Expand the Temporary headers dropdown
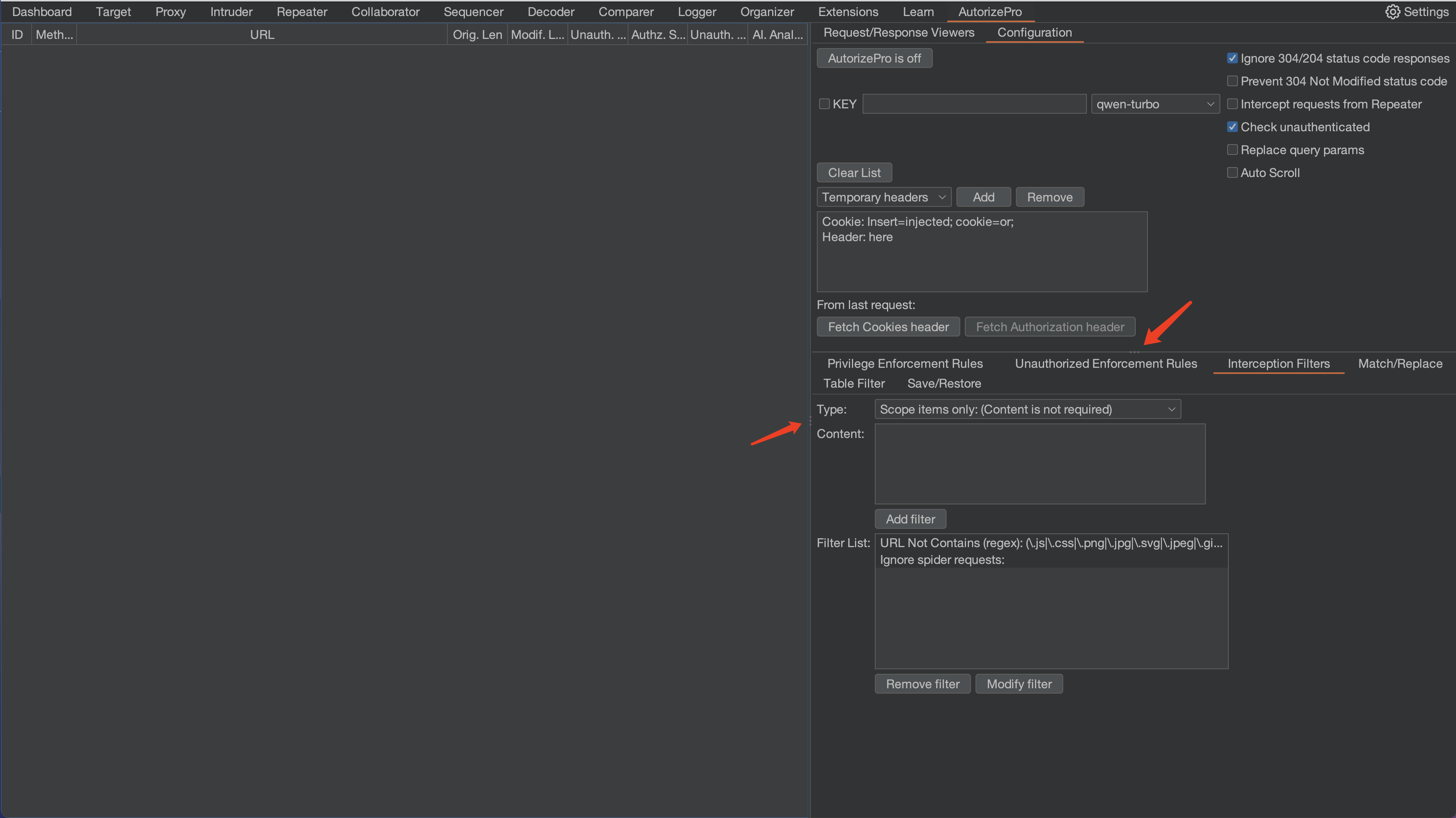The height and width of the screenshot is (818, 1456). click(x=884, y=197)
